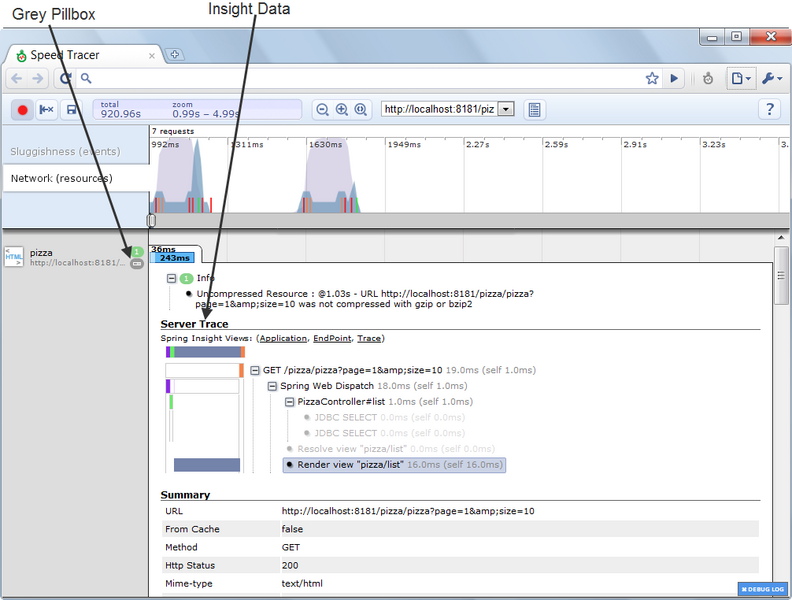Viewport: 792px width, 600px height.
Task: Select Render view "pizza/list" trace item
Action: pyautogui.click(x=393, y=465)
